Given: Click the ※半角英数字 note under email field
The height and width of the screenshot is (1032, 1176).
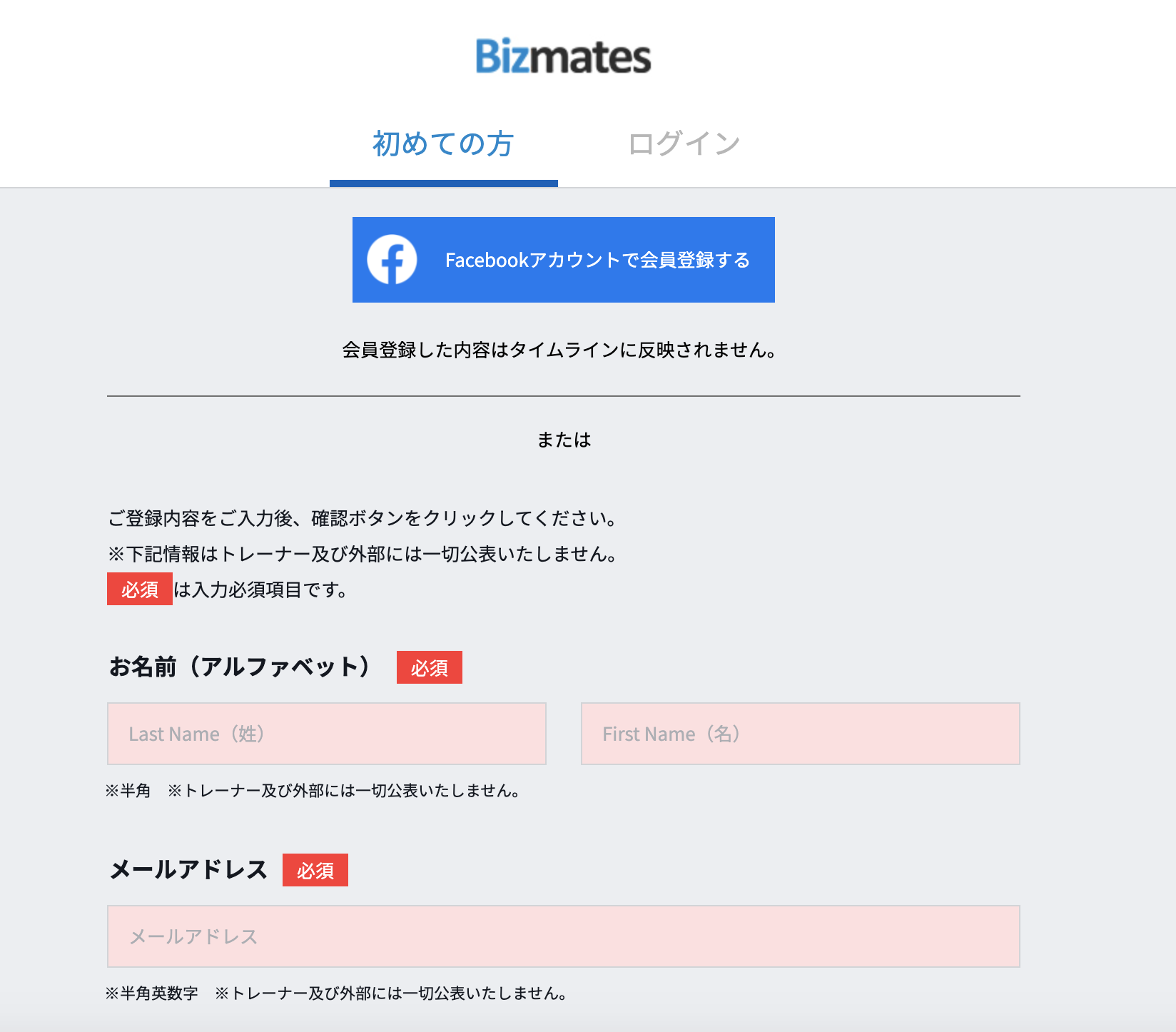Looking at the screenshot, I should point(152,993).
